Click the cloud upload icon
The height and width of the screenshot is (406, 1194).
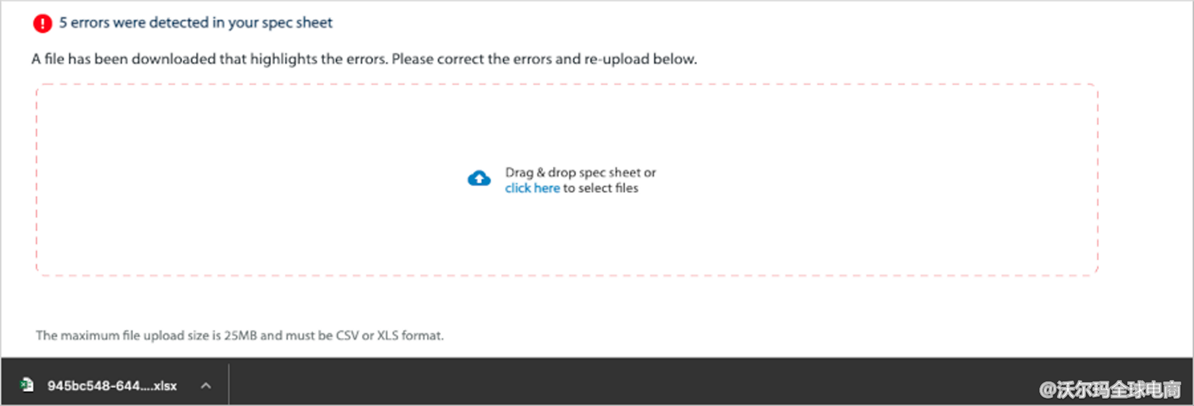click(479, 179)
